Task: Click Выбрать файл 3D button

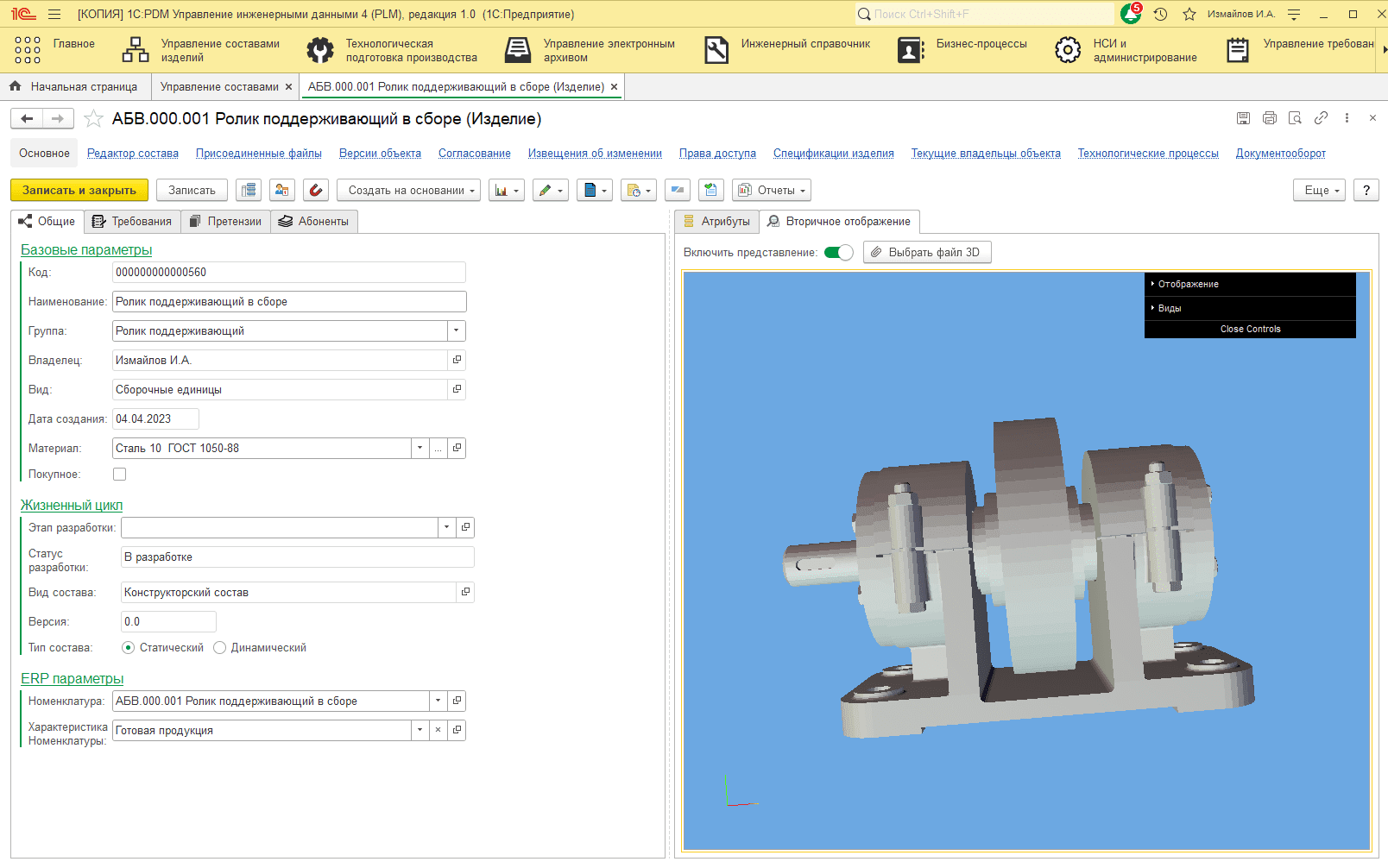Action: 927,252
